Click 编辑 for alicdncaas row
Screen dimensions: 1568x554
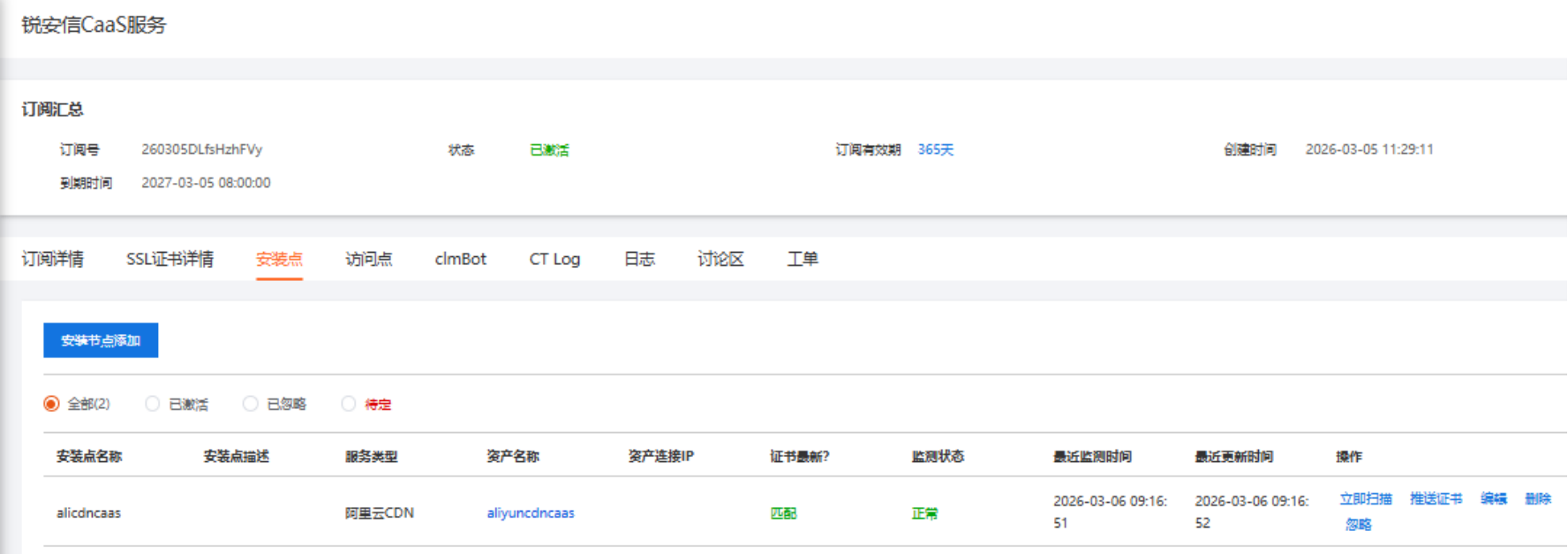(x=1494, y=499)
